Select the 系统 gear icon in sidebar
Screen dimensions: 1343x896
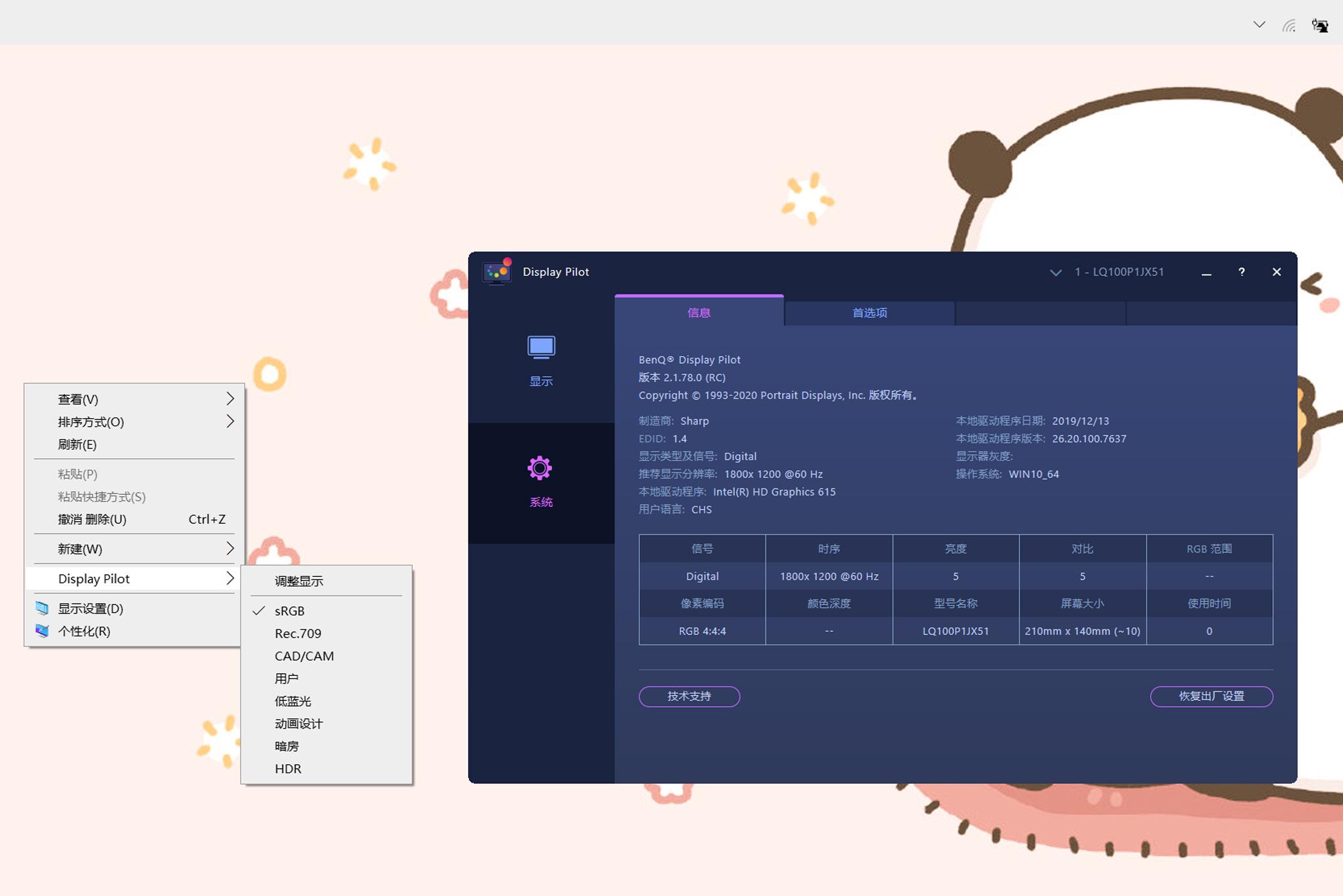pos(540,467)
